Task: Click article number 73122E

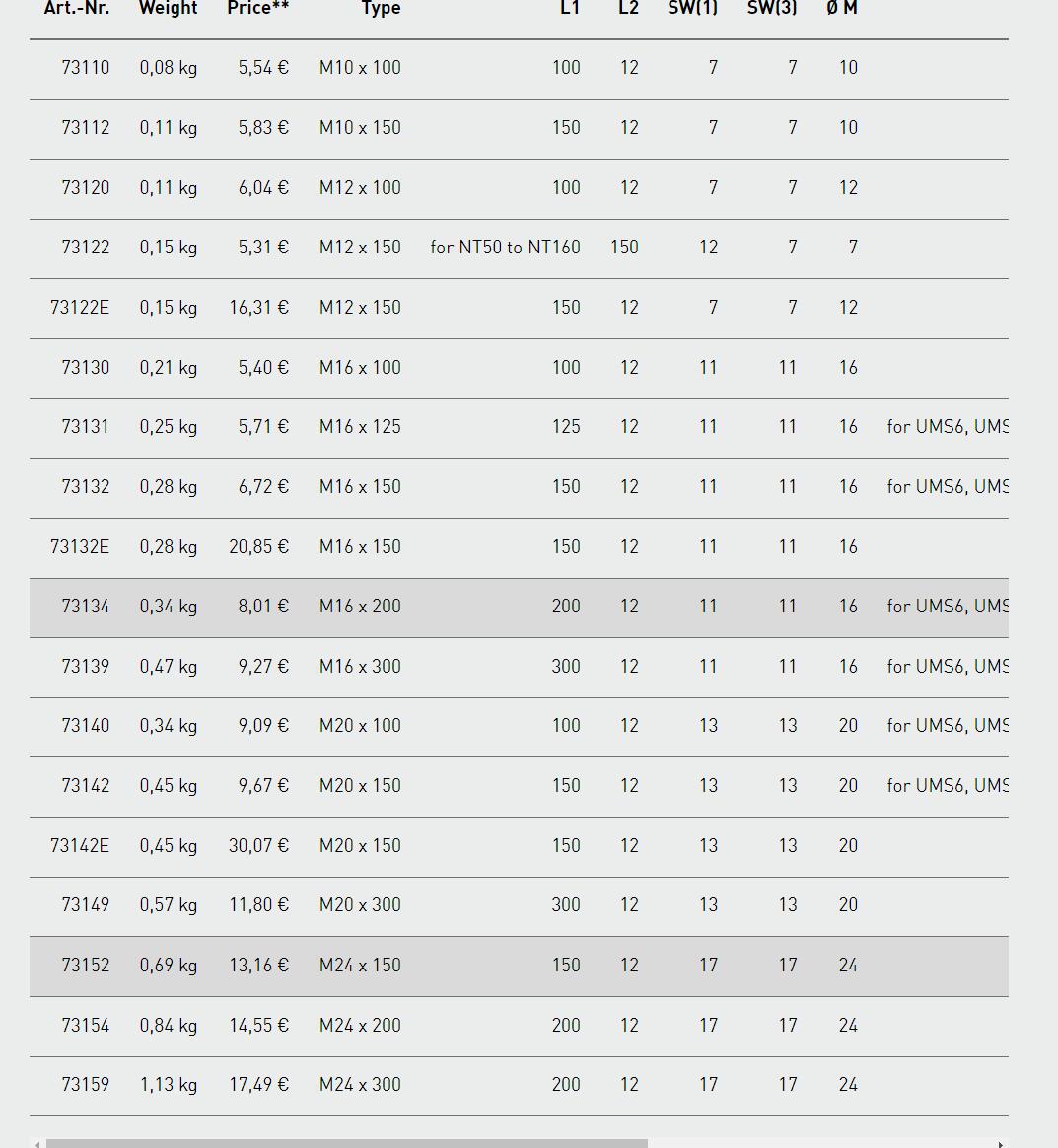Action: (x=80, y=307)
